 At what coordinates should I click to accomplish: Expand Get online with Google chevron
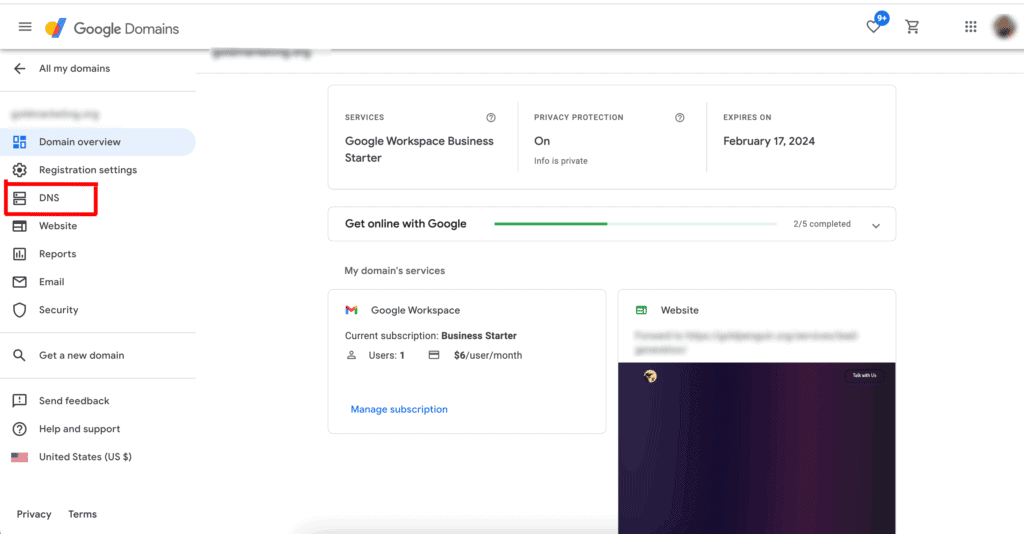click(876, 225)
